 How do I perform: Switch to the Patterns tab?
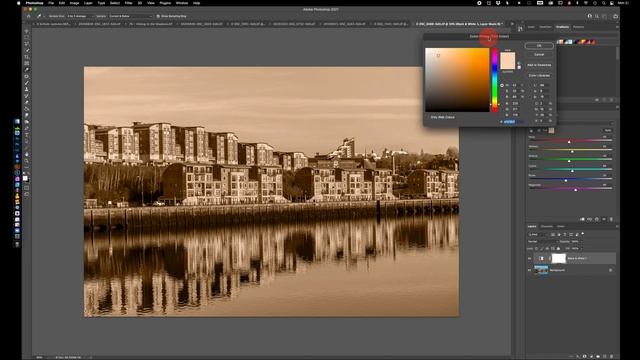click(578, 27)
